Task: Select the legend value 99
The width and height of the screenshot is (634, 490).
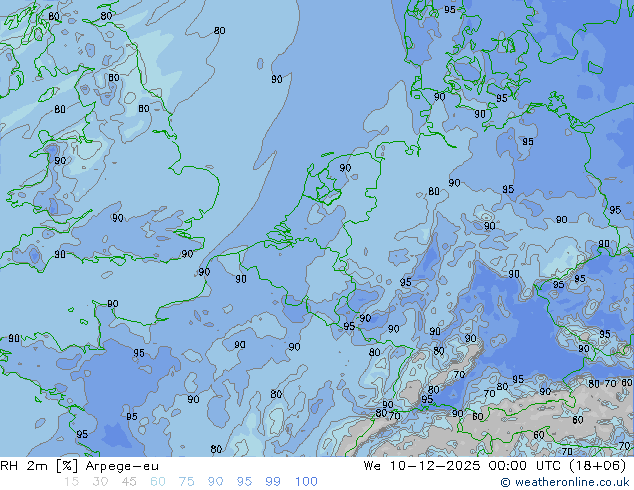Action: tap(273, 482)
